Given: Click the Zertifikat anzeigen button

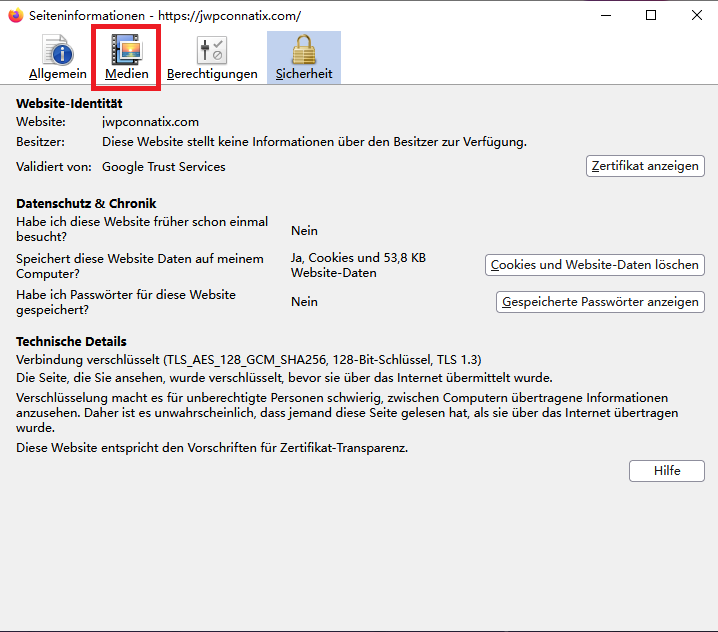Looking at the screenshot, I should 645,166.
